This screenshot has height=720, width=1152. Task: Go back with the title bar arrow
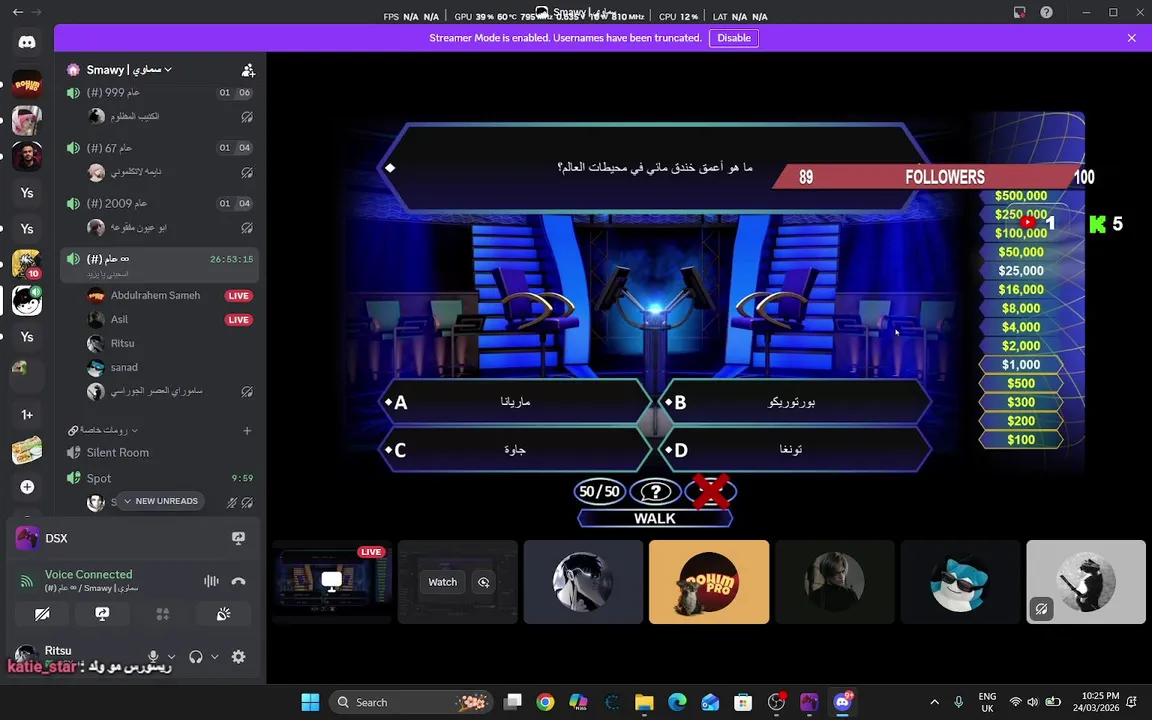tap(18, 12)
